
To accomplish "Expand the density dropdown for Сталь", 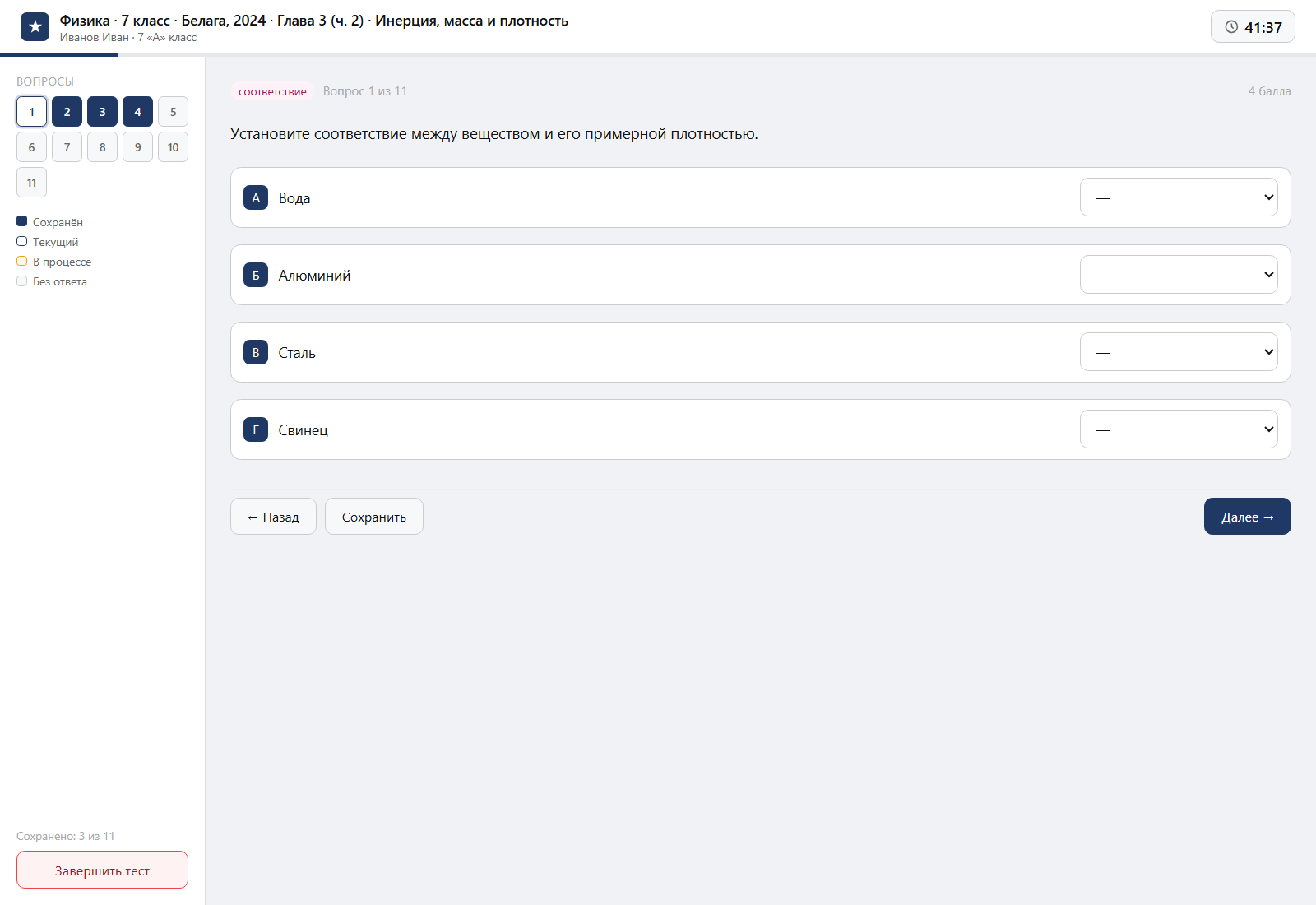I will pyautogui.click(x=1179, y=352).
